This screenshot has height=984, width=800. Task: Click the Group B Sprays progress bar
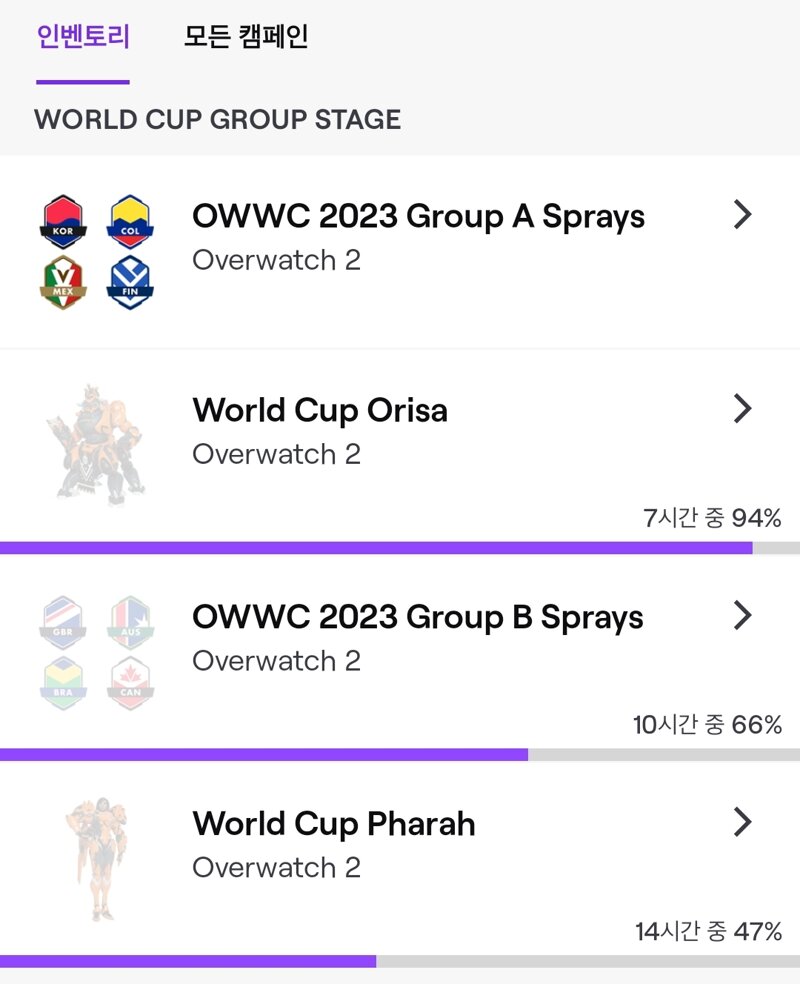coord(400,754)
